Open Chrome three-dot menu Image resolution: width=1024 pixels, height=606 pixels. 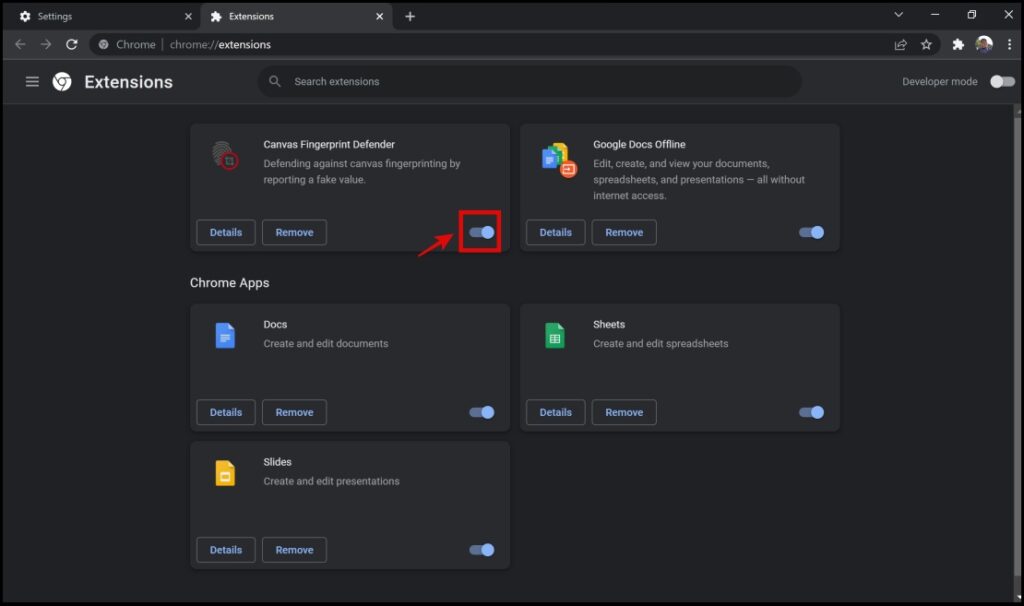(x=1010, y=44)
